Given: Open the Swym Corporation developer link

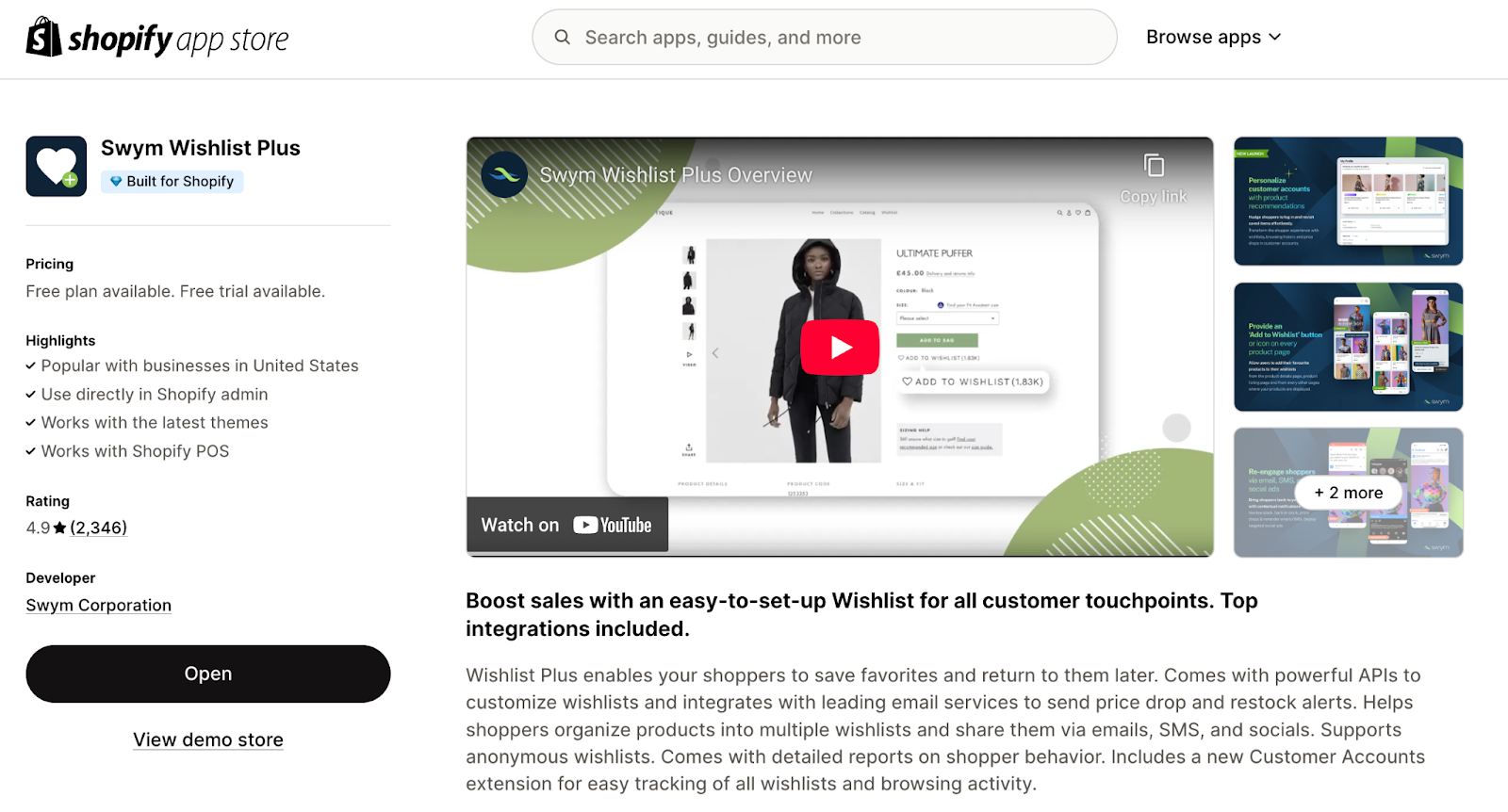Looking at the screenshot, I should click(99, 605).
